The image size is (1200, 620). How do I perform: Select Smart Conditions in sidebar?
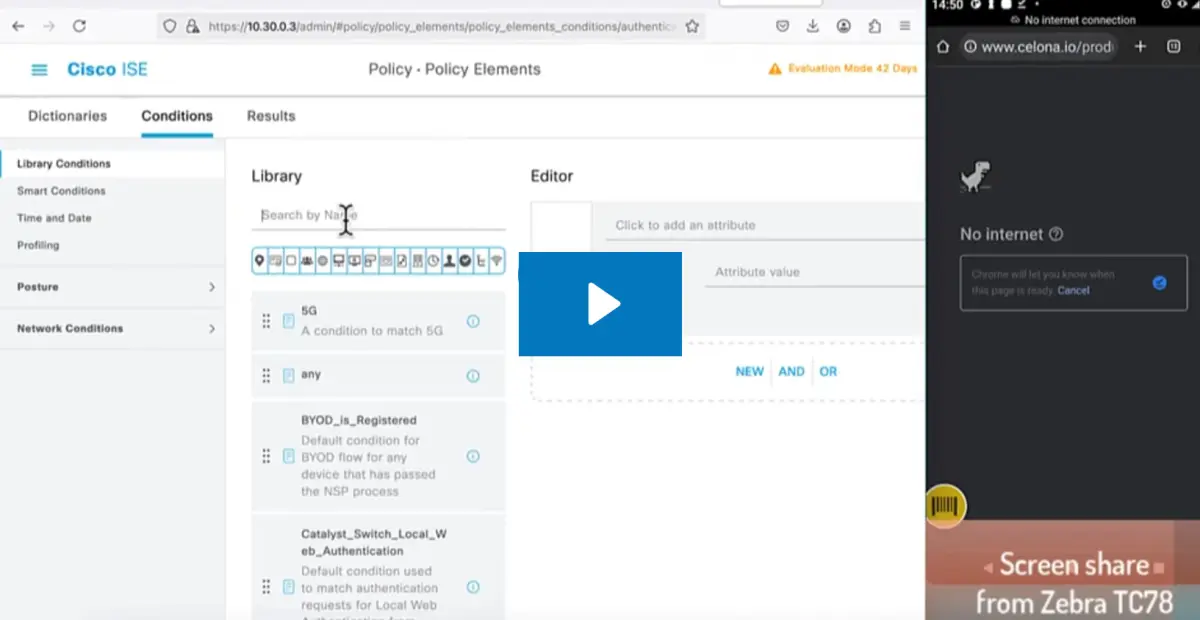coord(61,191)
